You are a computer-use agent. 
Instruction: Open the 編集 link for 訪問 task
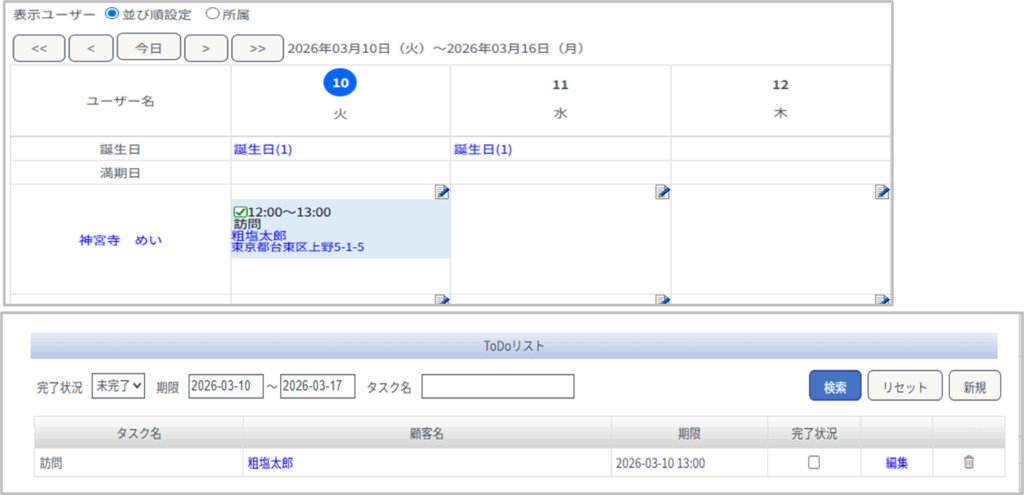896,462
